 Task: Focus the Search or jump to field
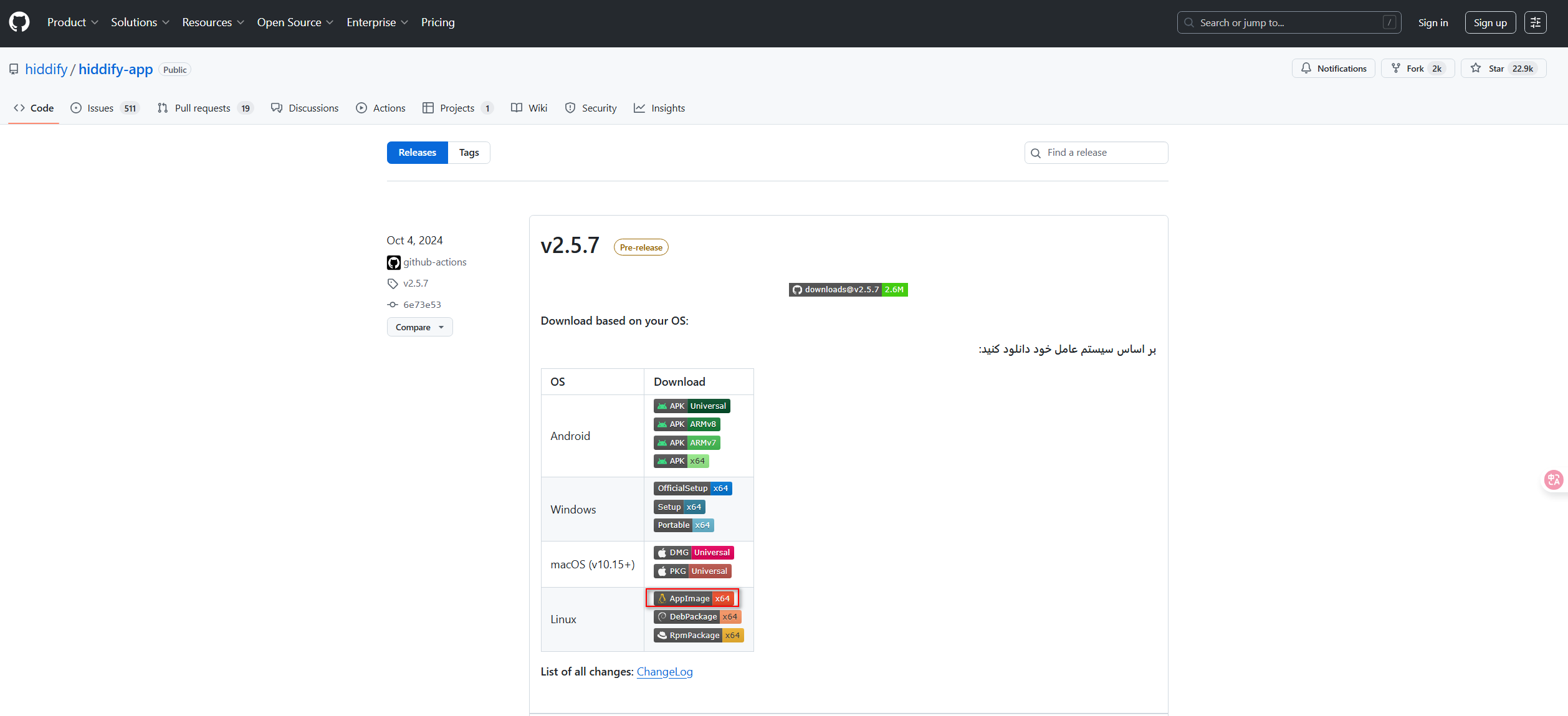1289,22
